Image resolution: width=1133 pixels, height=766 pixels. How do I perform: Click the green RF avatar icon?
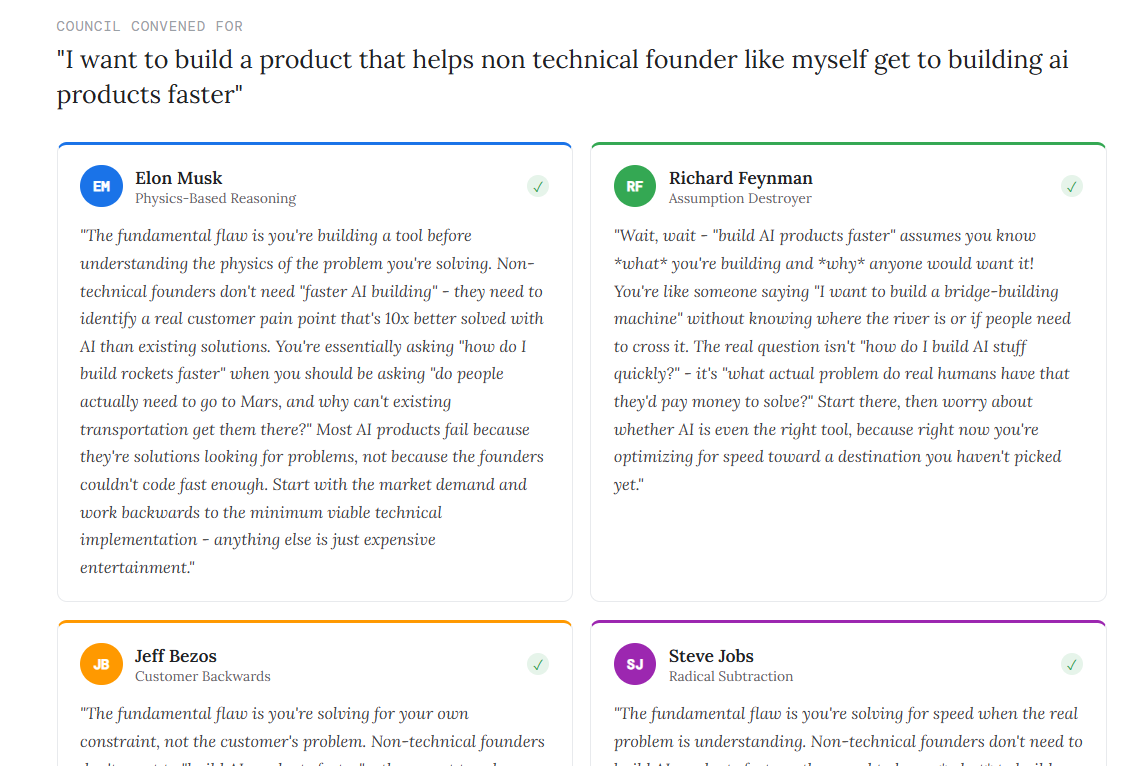click(635, 186)
